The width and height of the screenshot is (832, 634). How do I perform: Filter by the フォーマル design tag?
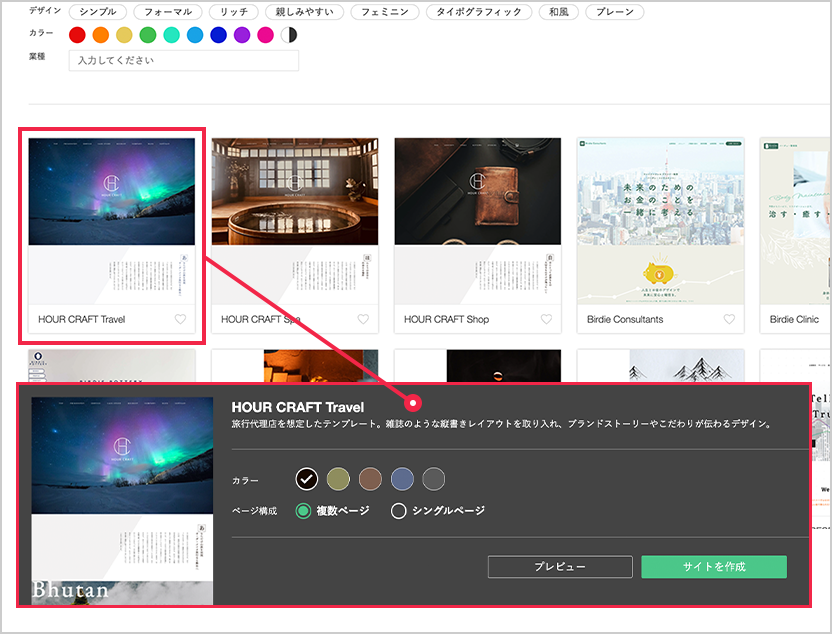[167, 13]
